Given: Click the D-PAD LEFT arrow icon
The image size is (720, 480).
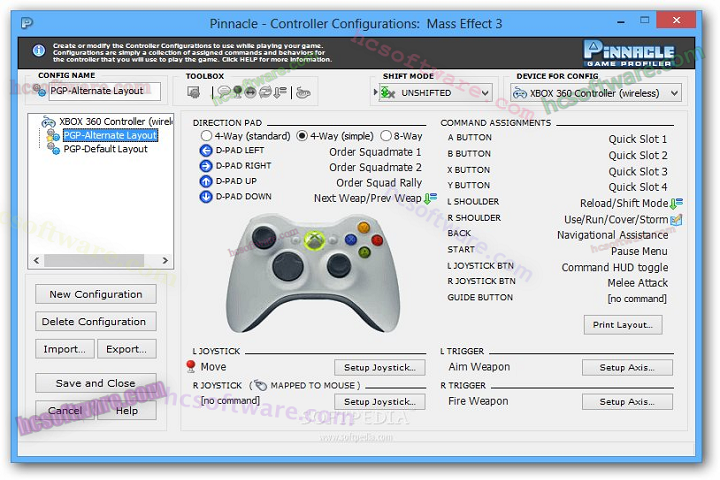Looking at the screenshot, I should pos(206,150).
